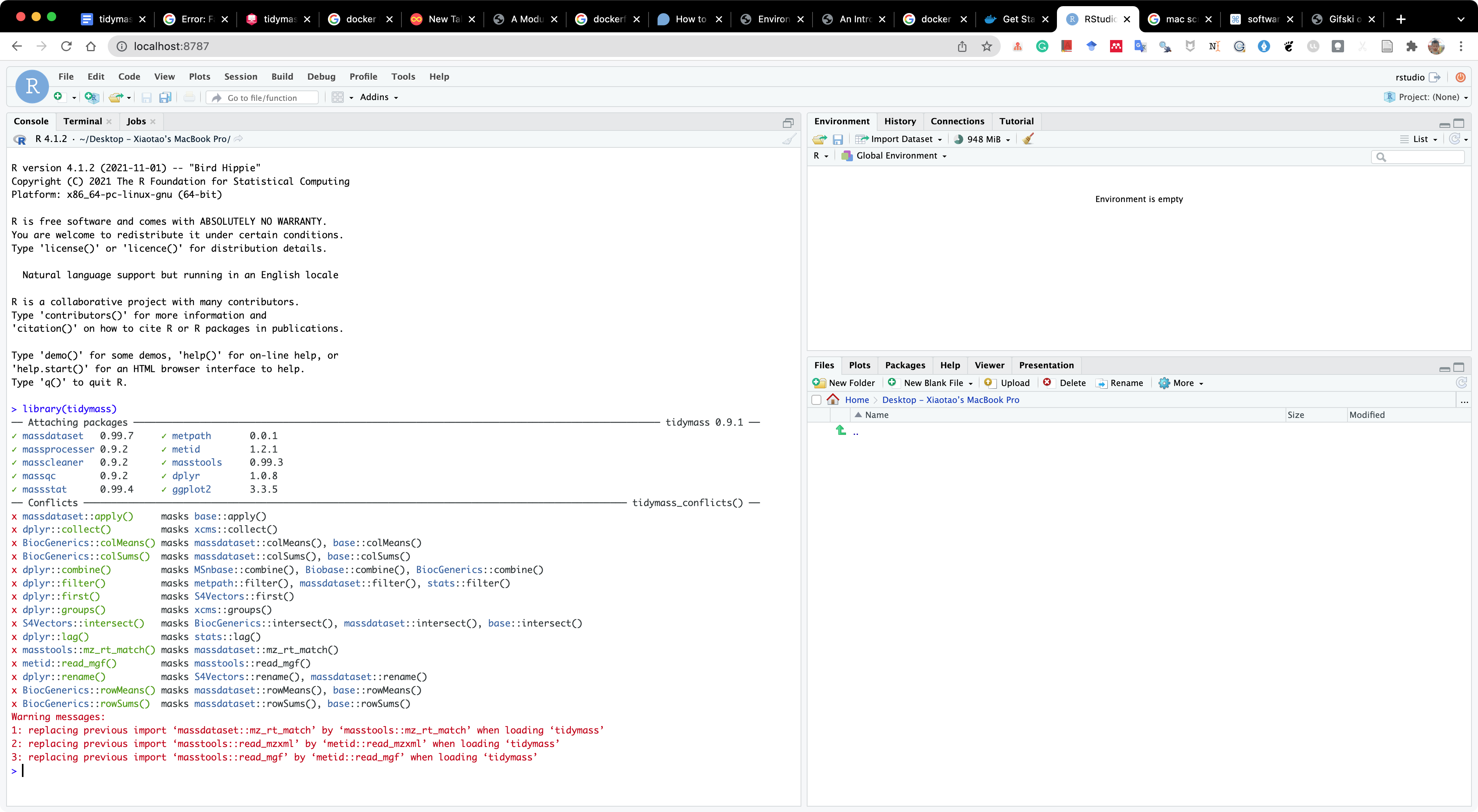Open a new browser tab
This screenshot has width=1478, height=812.
[x=1401, y=19]
